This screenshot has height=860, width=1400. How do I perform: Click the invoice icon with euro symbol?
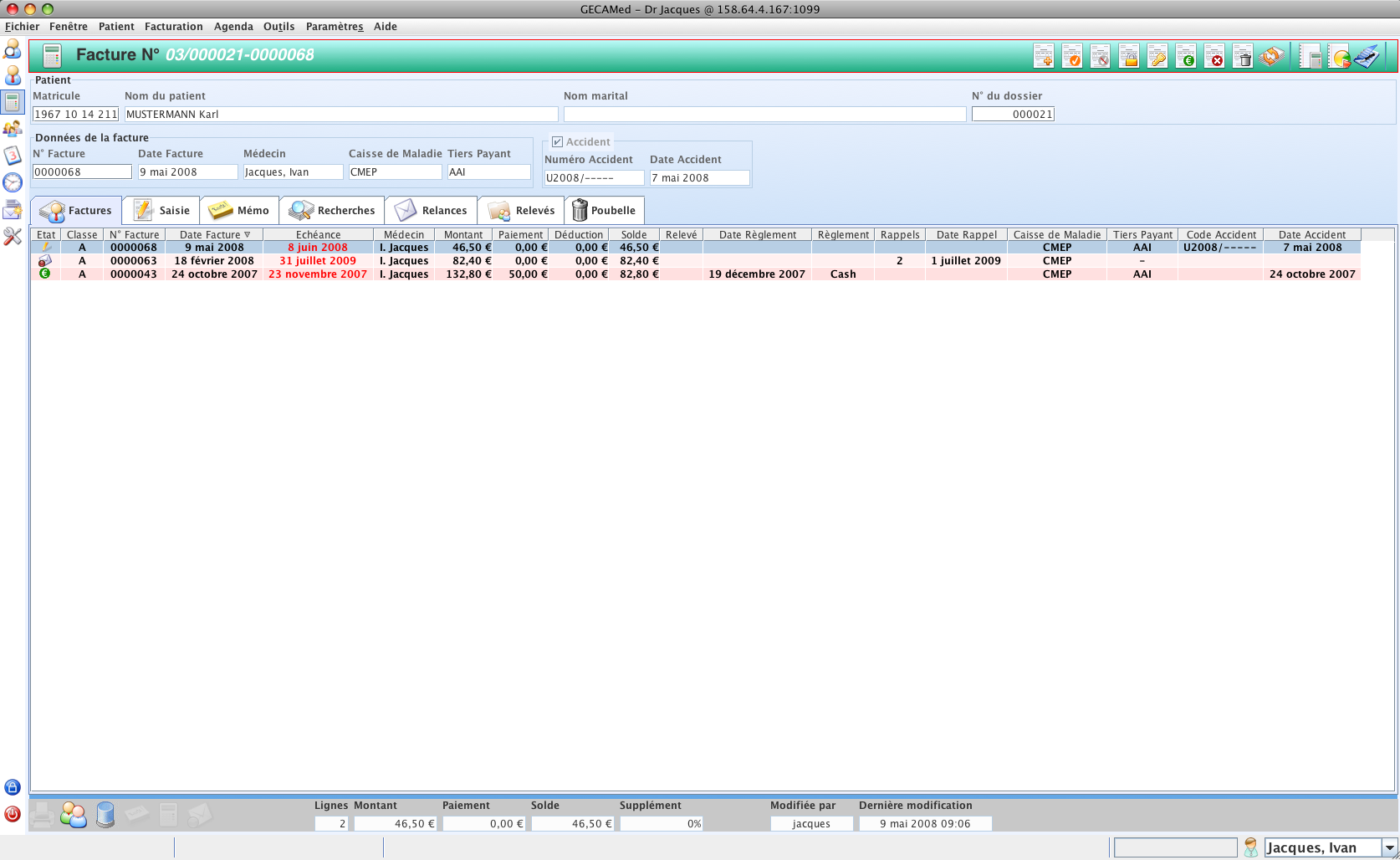[1186, 56]
